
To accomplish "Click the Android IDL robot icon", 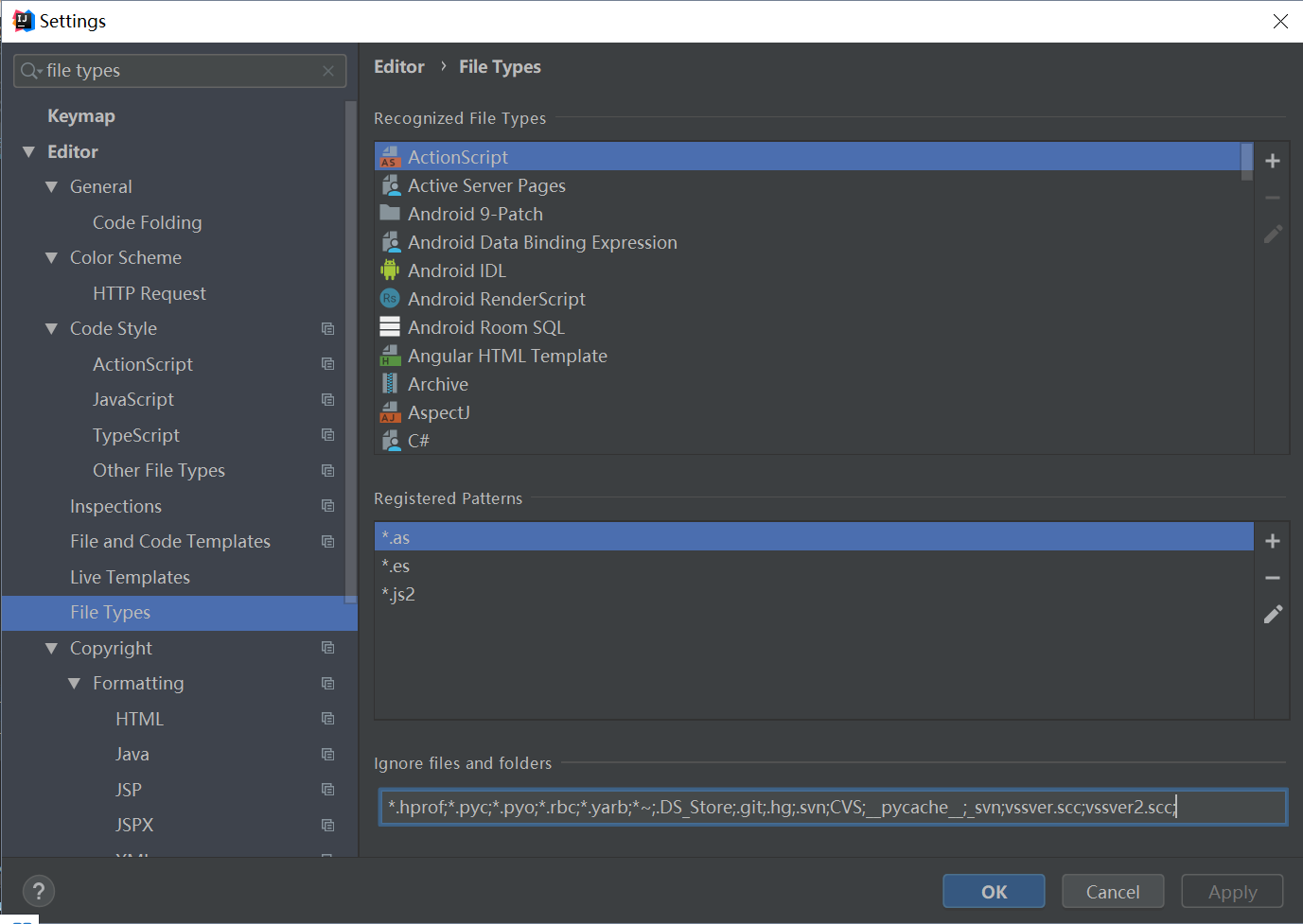I will click(390, 270).
